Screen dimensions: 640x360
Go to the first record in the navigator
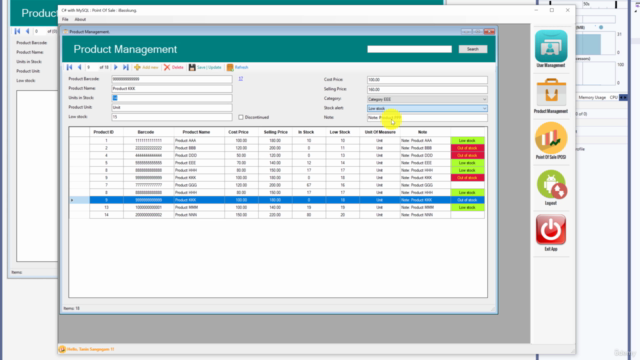(69, 67)
